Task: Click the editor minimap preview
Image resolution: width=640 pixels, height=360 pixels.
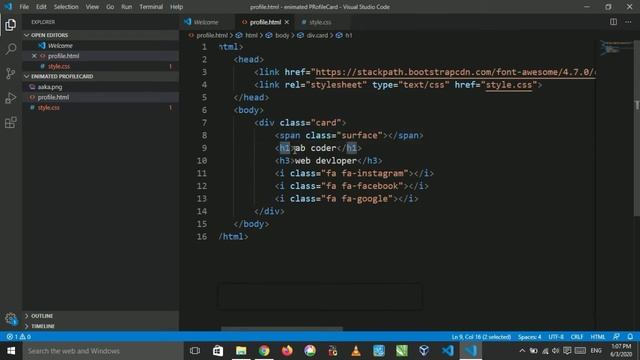Action: pyautogui.click(x=616, y=48)
